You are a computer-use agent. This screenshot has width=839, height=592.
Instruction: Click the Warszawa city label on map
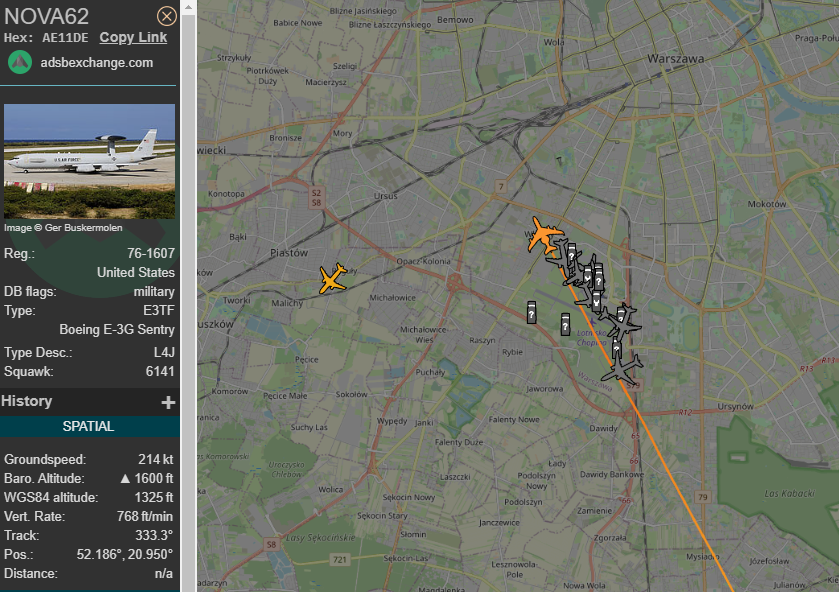pyautogui.click(x=675, y=58)
